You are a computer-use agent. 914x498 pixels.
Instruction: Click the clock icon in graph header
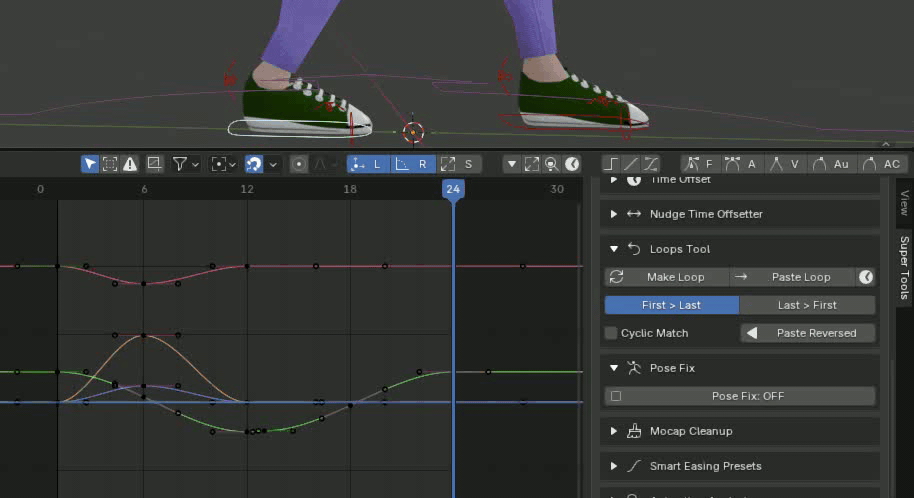[572, 164]
